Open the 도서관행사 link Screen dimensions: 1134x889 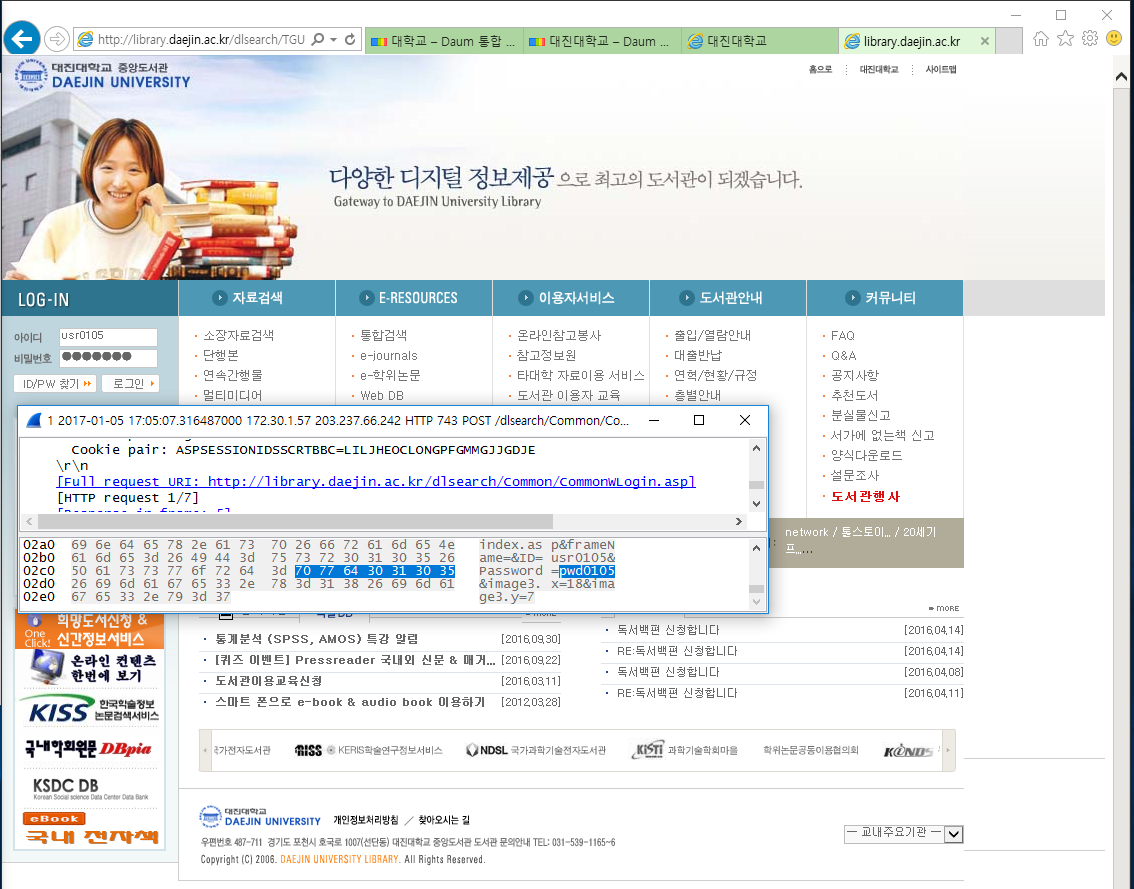click(x=866, y=496)
